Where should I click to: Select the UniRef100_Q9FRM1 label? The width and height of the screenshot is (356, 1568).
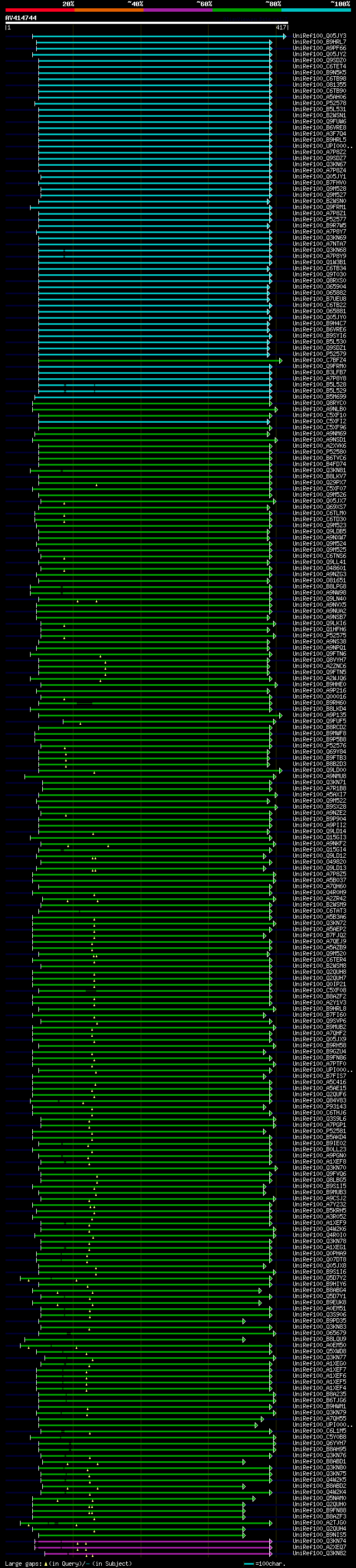click(x=319, y=207)
